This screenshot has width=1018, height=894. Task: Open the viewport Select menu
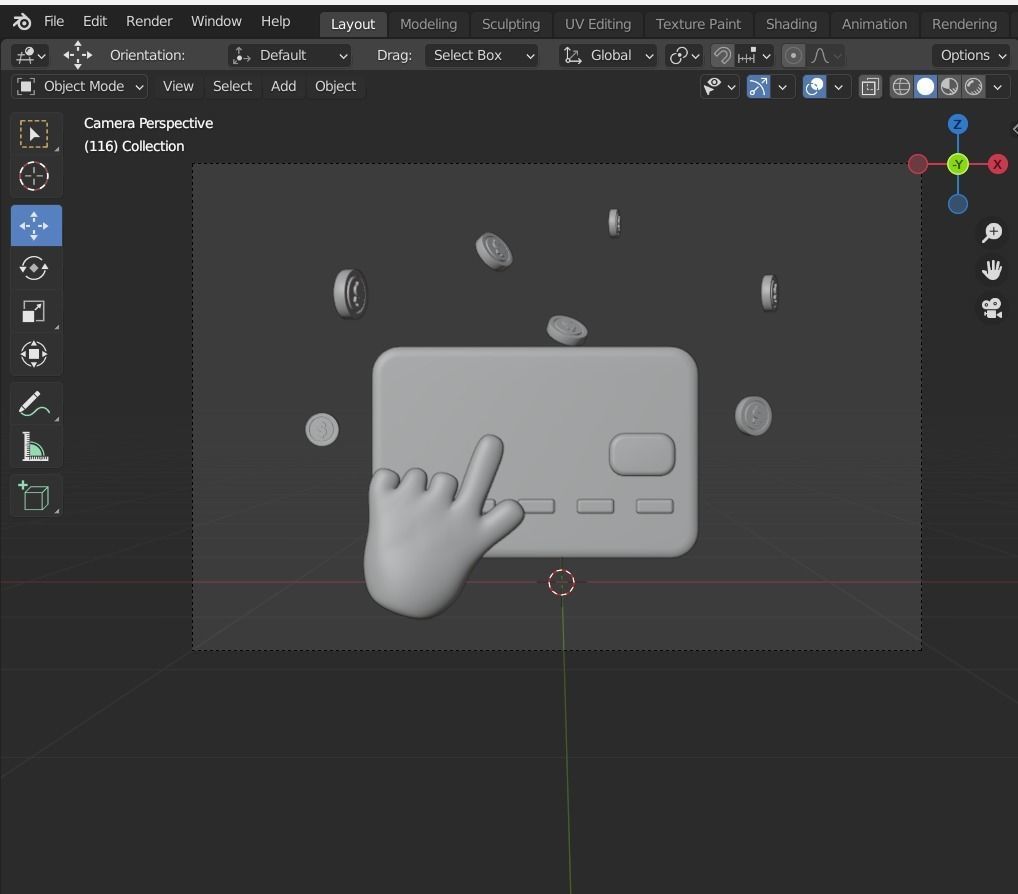(x=232, y=86)
